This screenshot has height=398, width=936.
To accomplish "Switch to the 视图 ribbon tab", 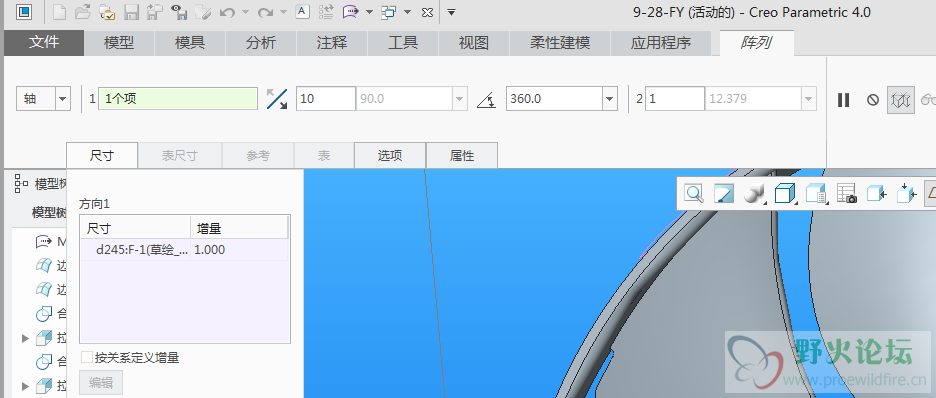I will [x=474, y=43].
